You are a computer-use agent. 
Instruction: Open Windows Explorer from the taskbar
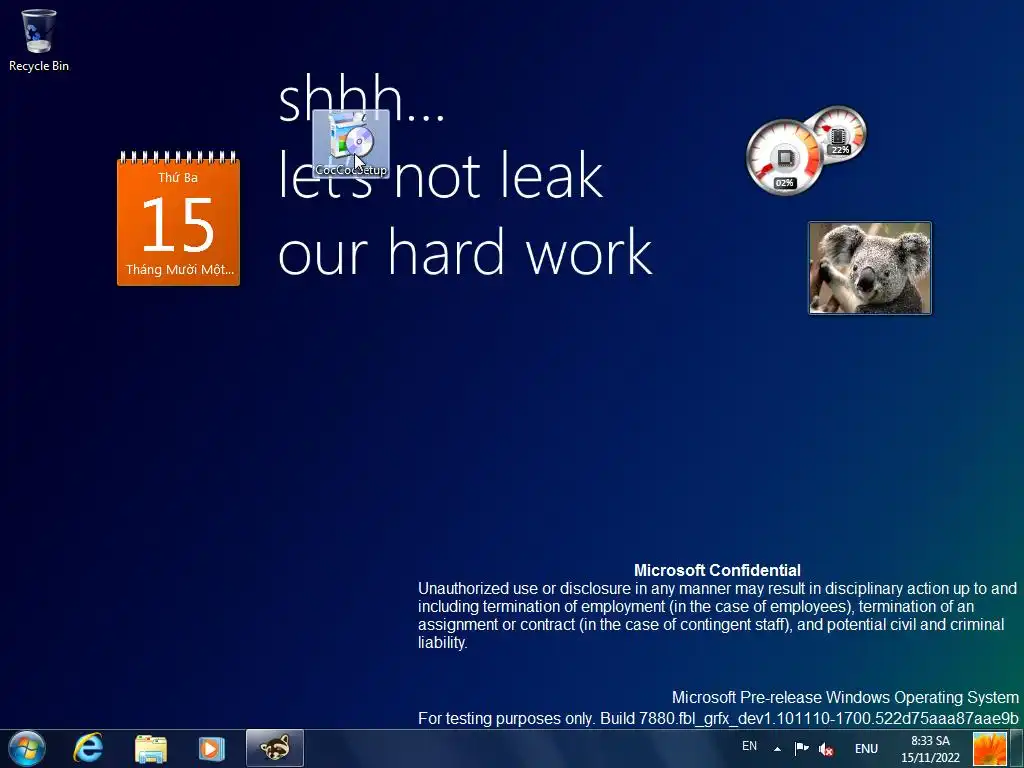pos(151,748)
